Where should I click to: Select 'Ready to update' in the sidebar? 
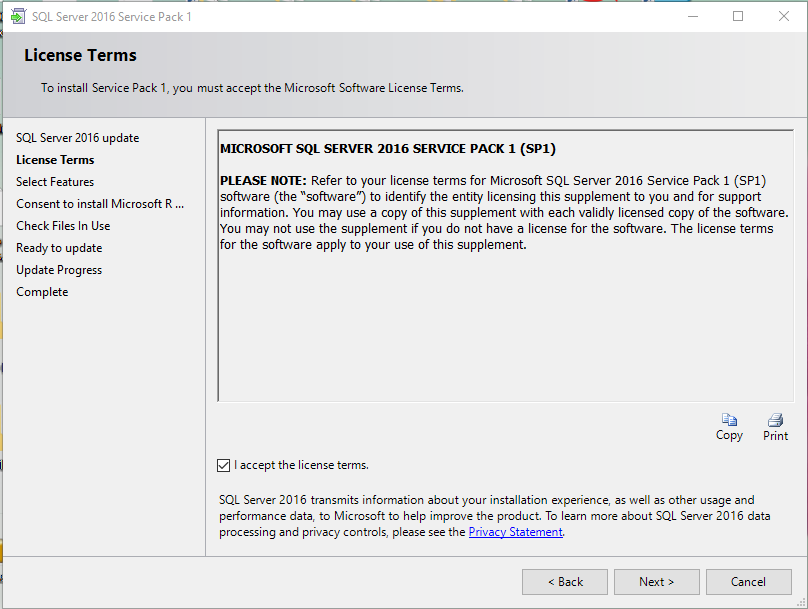(58, 247)
